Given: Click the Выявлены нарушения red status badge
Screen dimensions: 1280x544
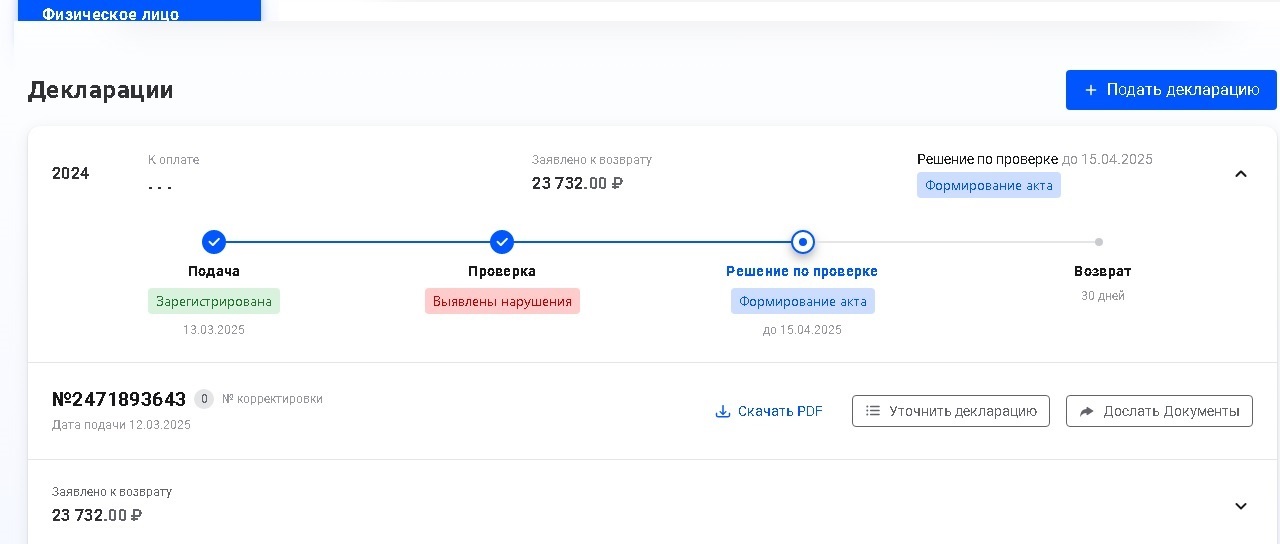Looking at the screenshot, I should (x=502, y=301).
